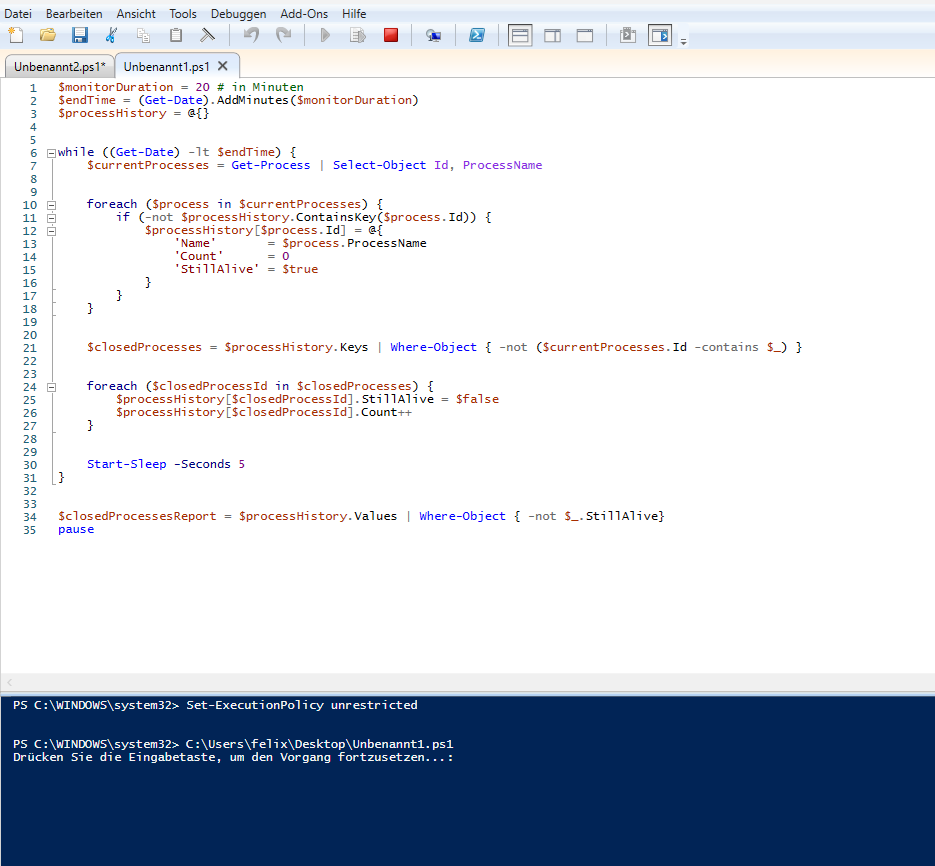Click Set-ExecutionPolicy unrestricted in console

tap(302, 705)
